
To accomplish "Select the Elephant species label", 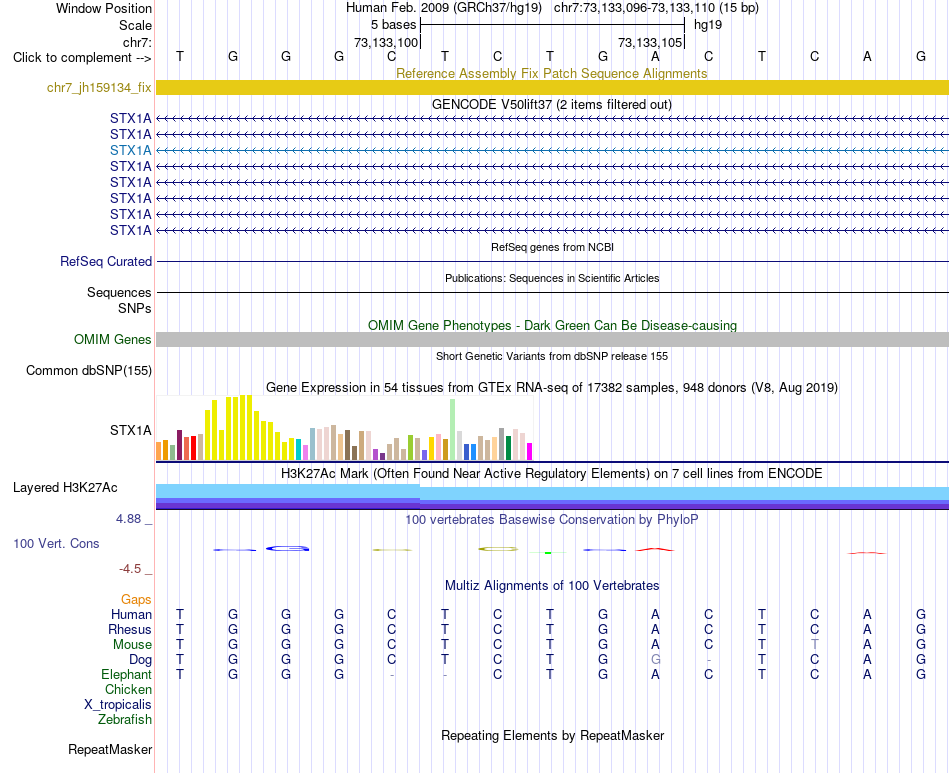I will coord(126,675).
